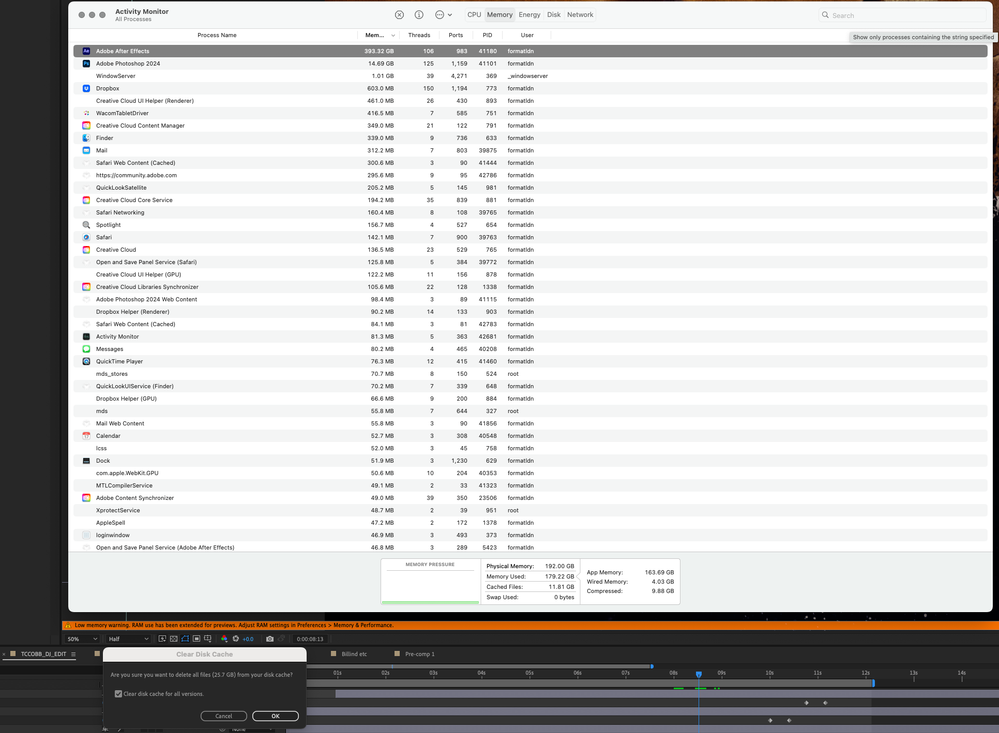Show channel and color management settings

click(x=224, y=639)
